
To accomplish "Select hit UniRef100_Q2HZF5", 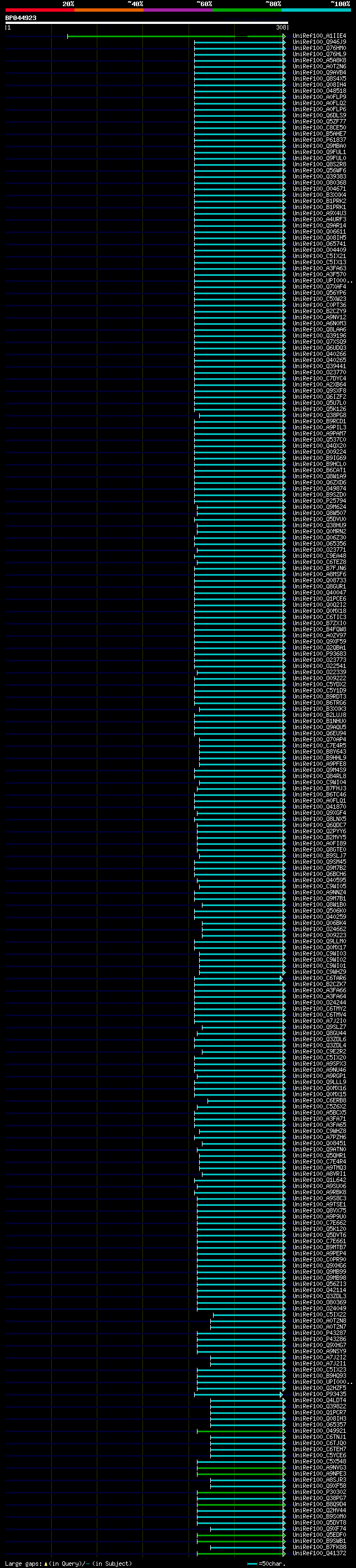I will click(319, 1388).
